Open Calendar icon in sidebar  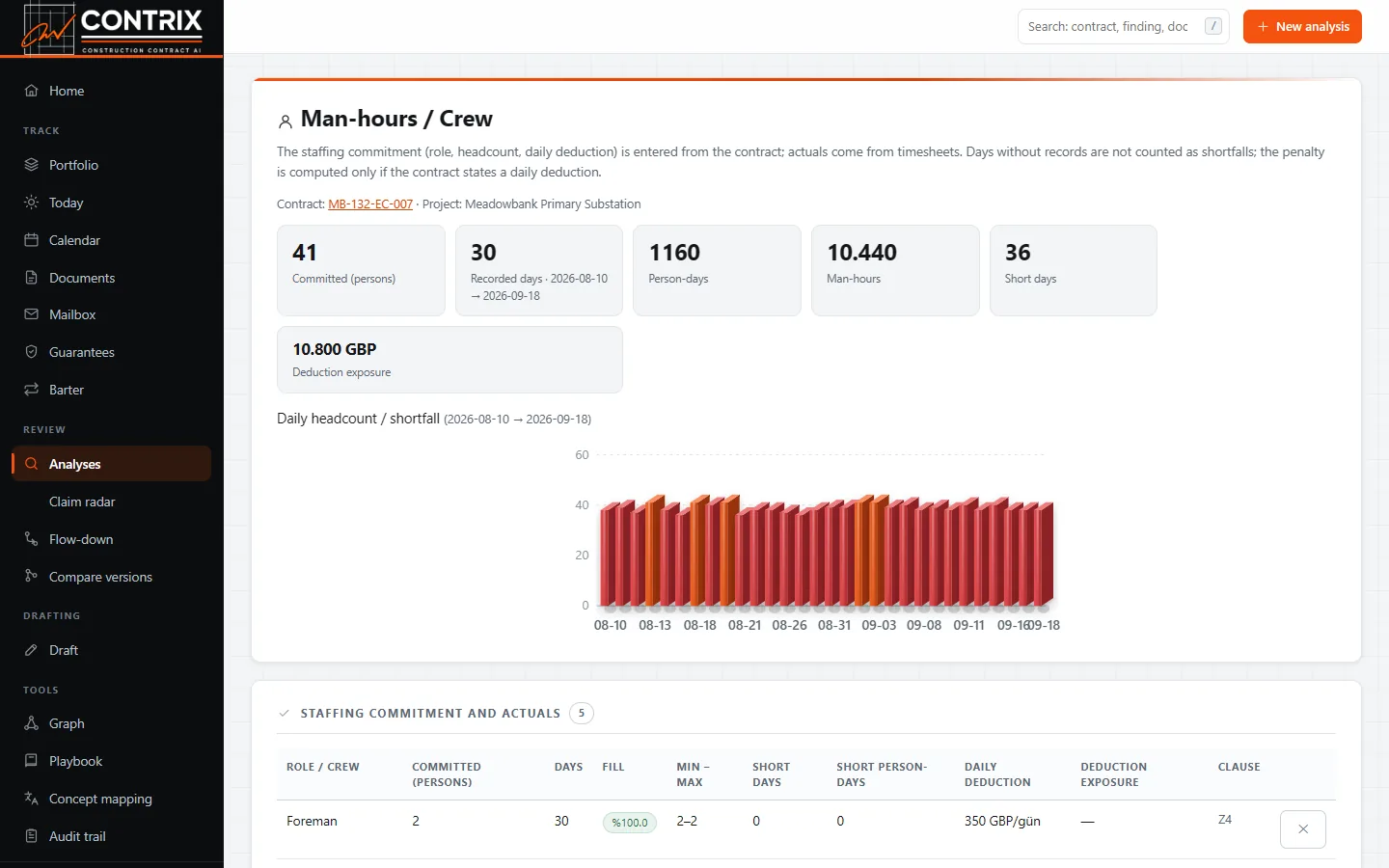31,240
